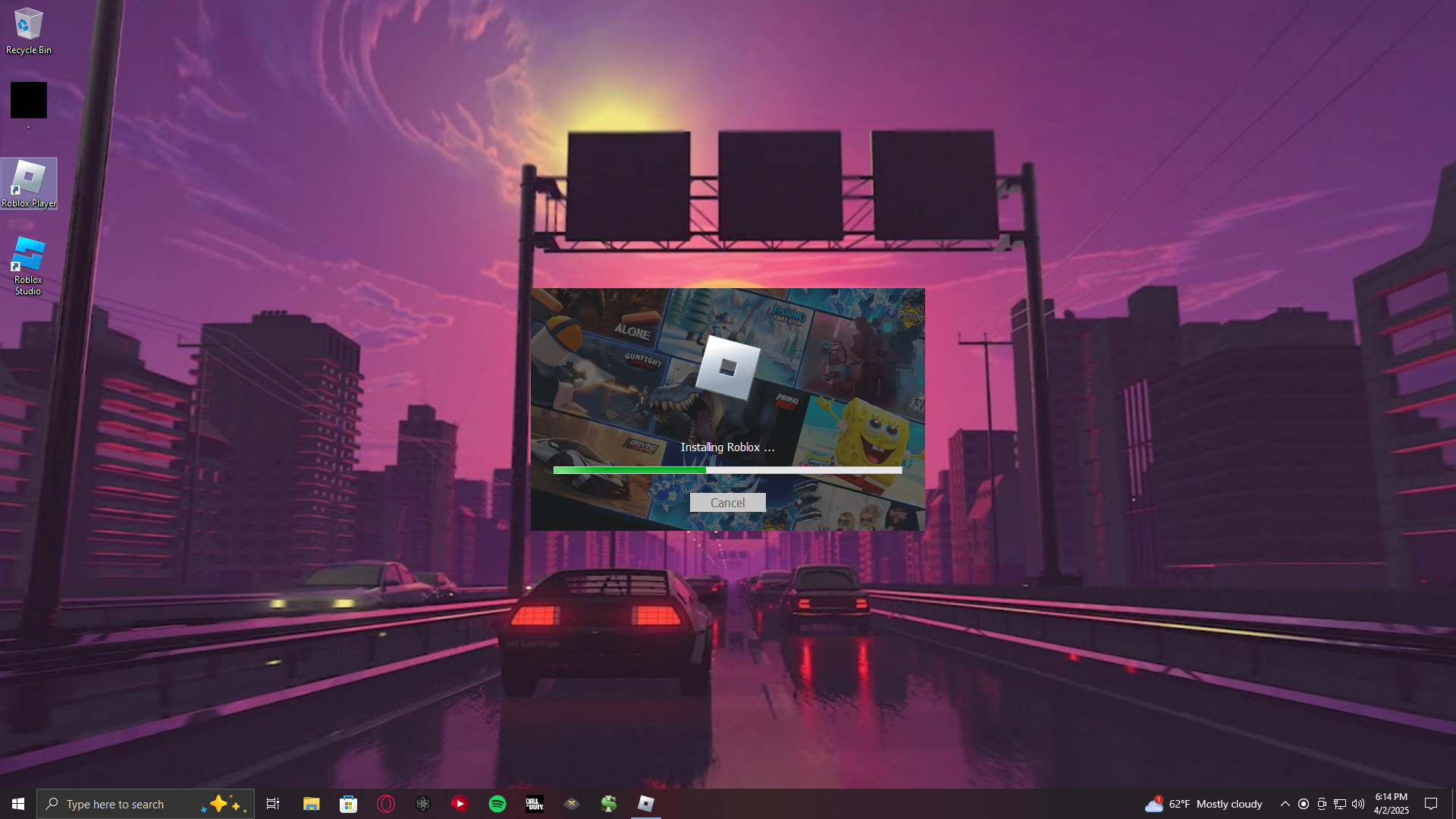Open the notification center
The width and height of the screenshot is (1456, 819).
click(1431, 804)
